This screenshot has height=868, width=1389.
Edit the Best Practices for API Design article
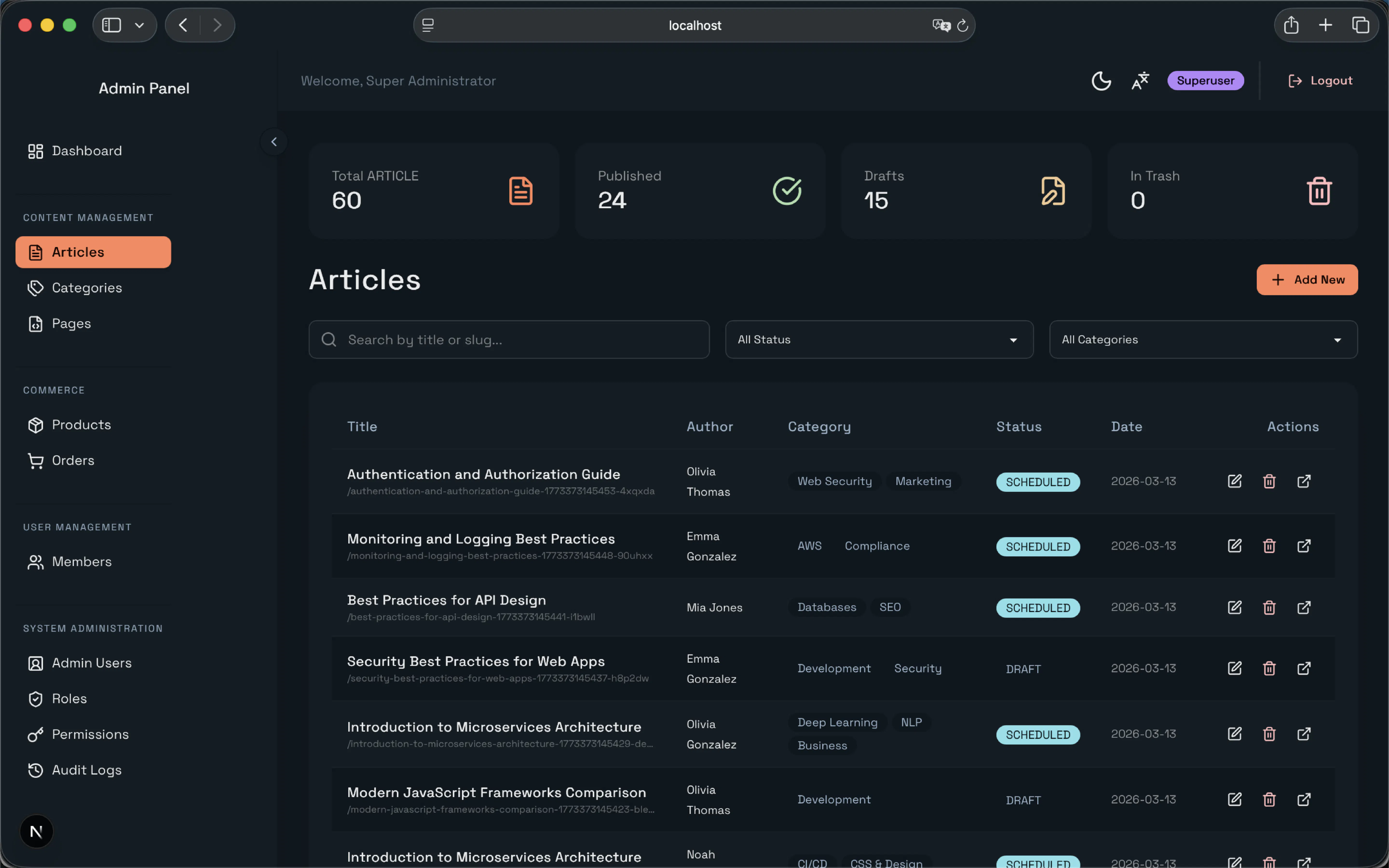[x=1235, y=607]
